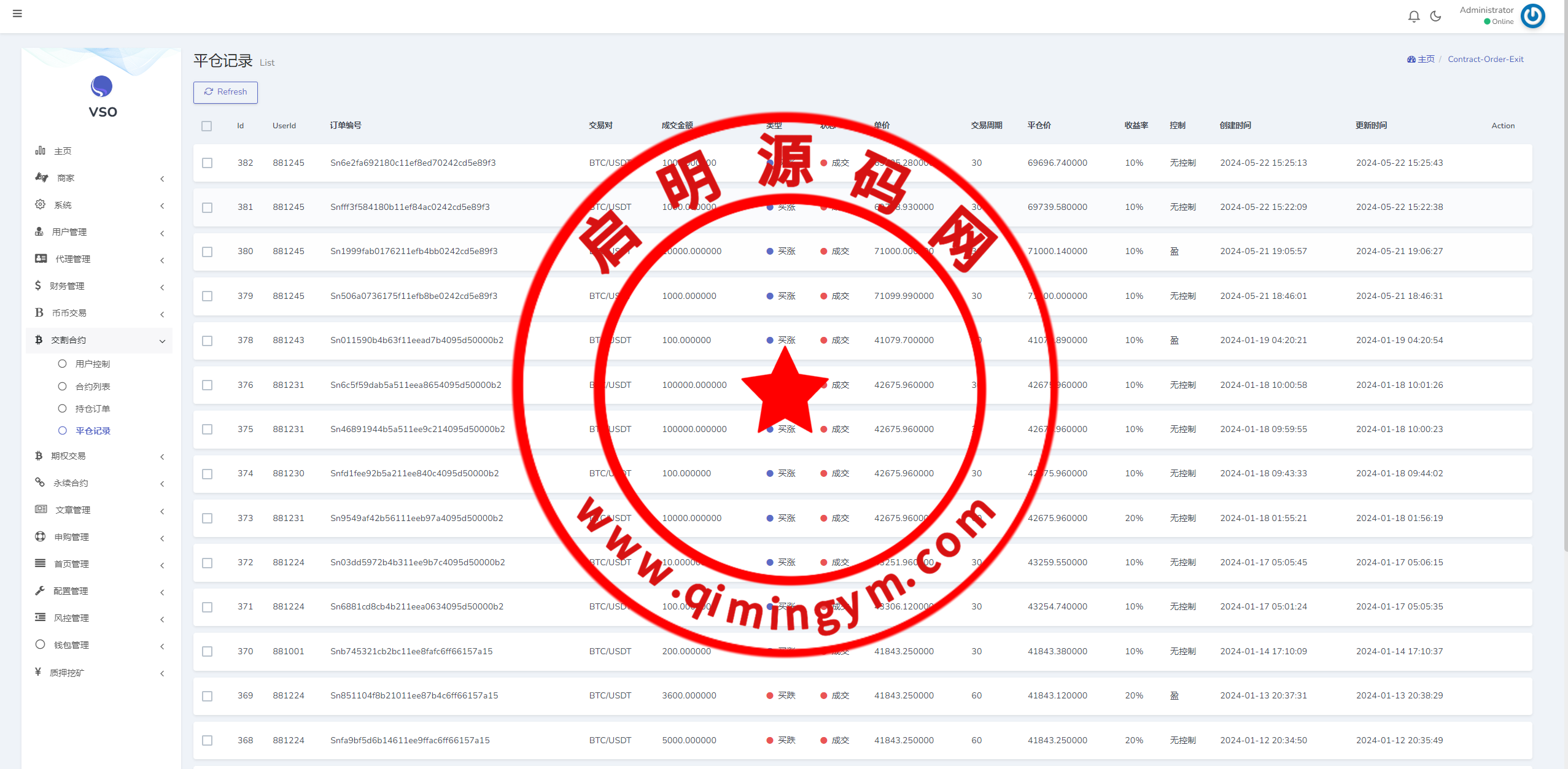Check the select-all header checkbox
Image resolution: width=1568 pixels, height=769 pixels.
pyautogui.click(x=207, y=126)
